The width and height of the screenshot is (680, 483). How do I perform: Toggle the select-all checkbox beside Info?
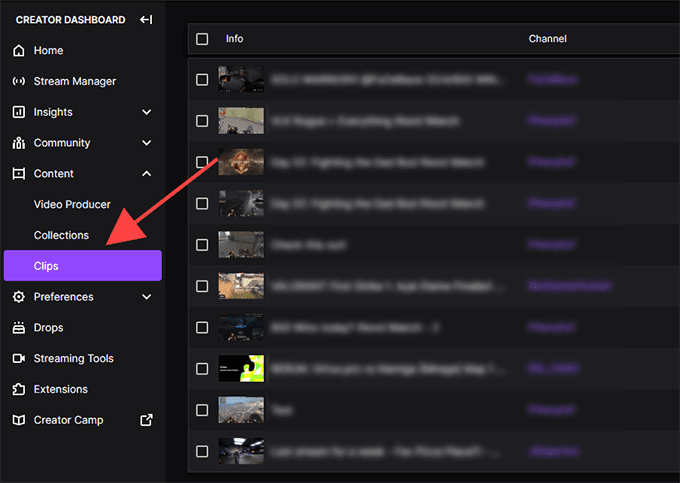[202, 39]
